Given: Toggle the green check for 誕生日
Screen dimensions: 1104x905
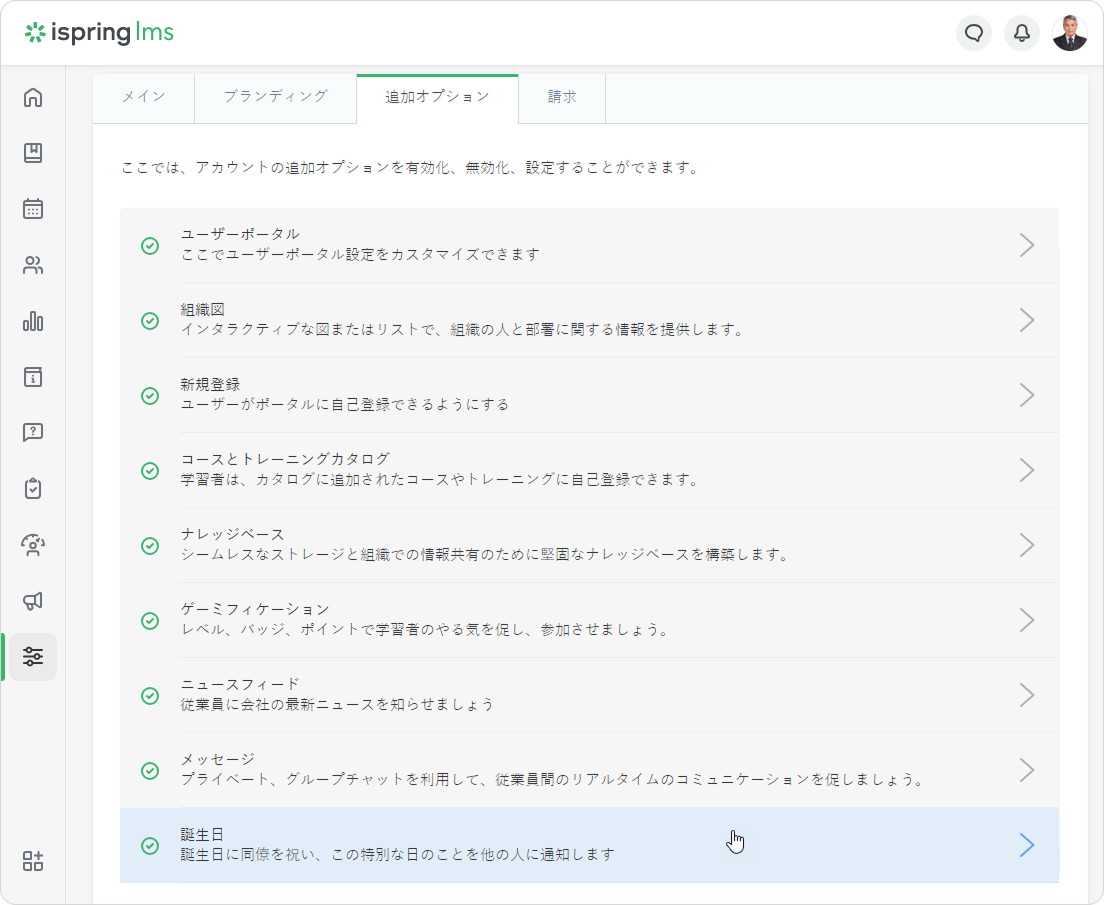Looking at the screenshot, I should (x=150, y=845).
